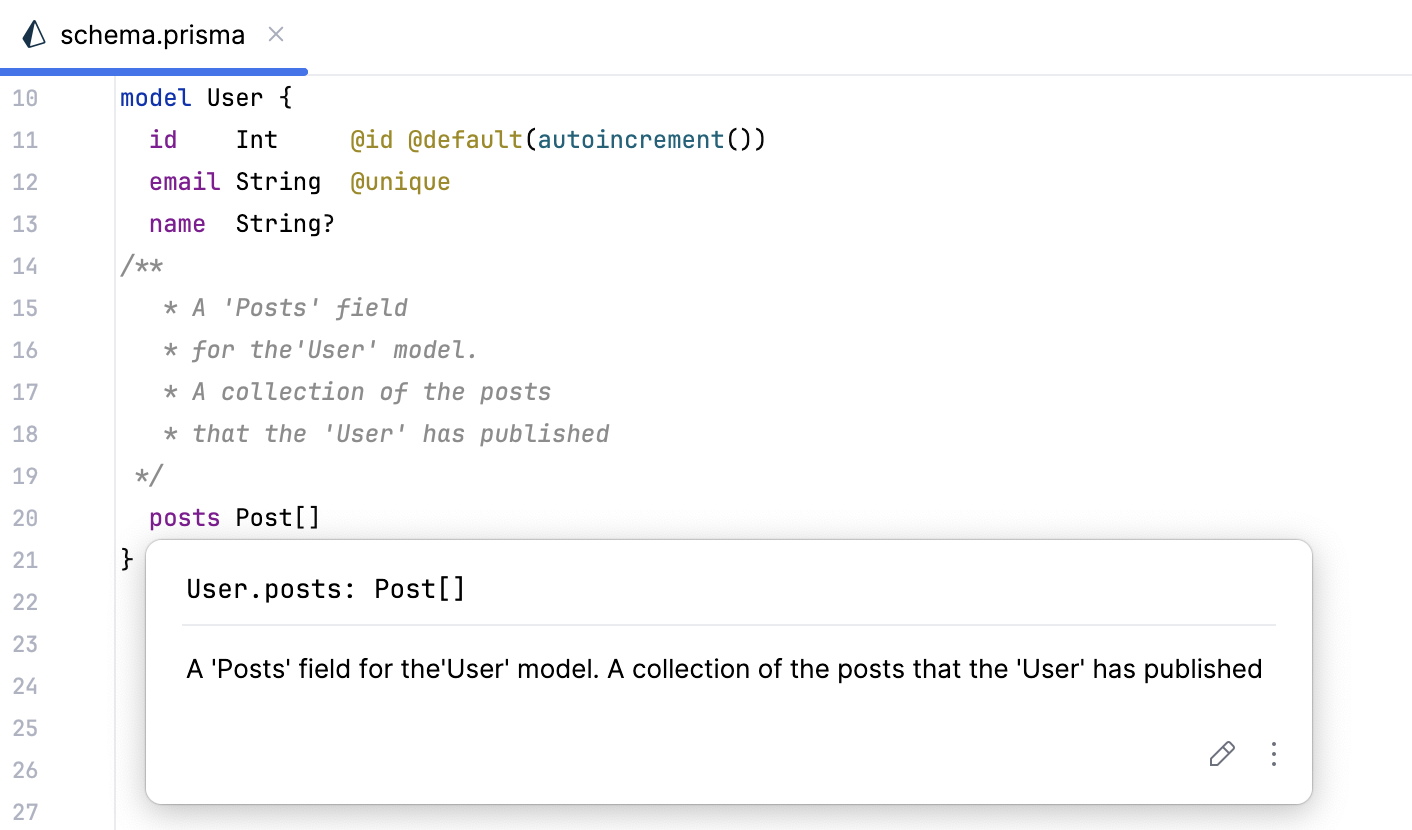Click line number 11 in the gutter
Image resolution: width=1412 pixels, height=830 pixels.
coord(25,139)
